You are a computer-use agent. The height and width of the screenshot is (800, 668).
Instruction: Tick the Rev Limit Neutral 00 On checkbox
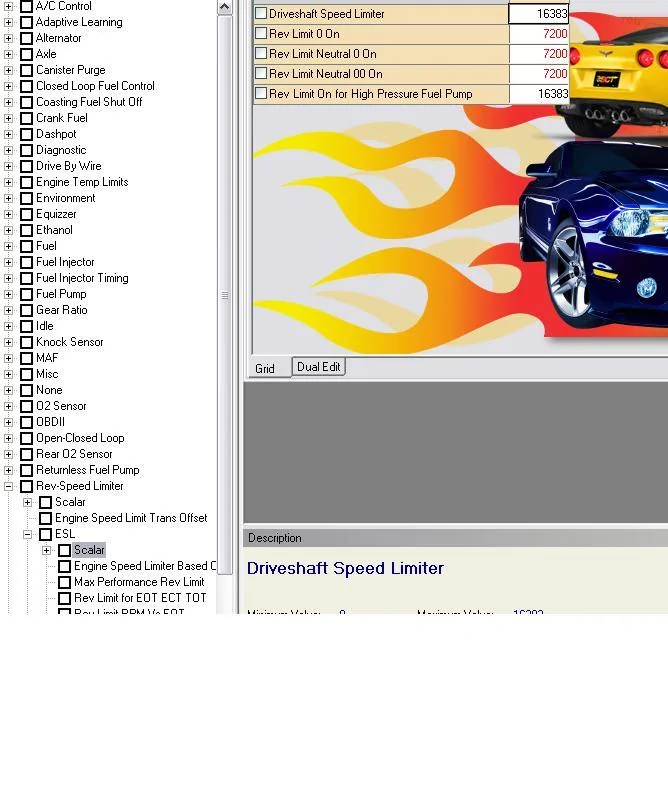click(x=261, y=73)
